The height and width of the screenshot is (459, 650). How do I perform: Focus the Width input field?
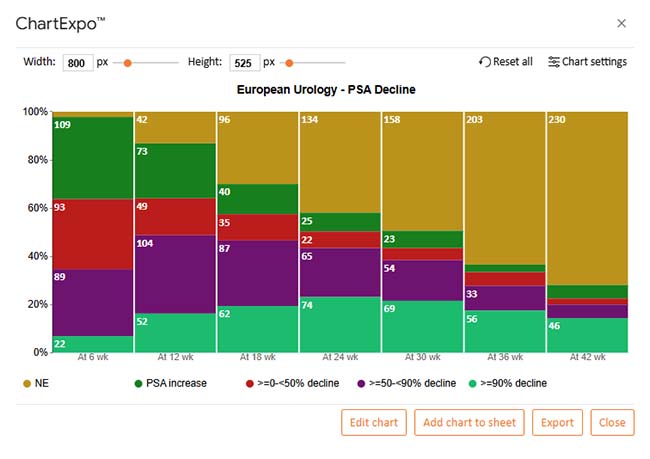point(76,63)
